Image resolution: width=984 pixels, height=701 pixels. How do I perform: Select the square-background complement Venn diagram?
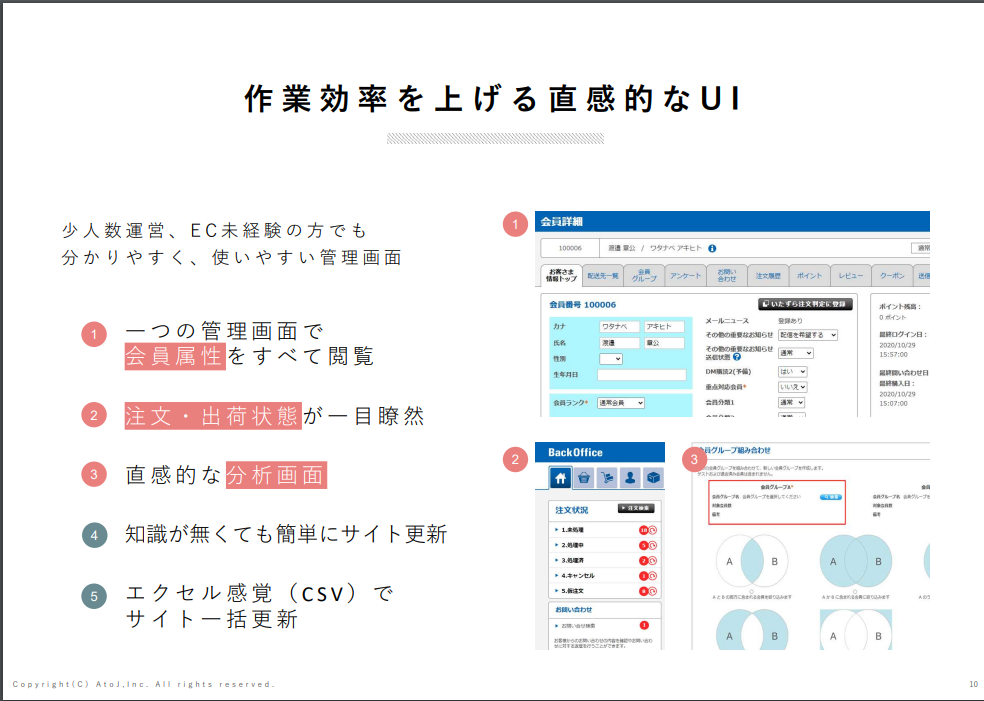coord(856,630)
